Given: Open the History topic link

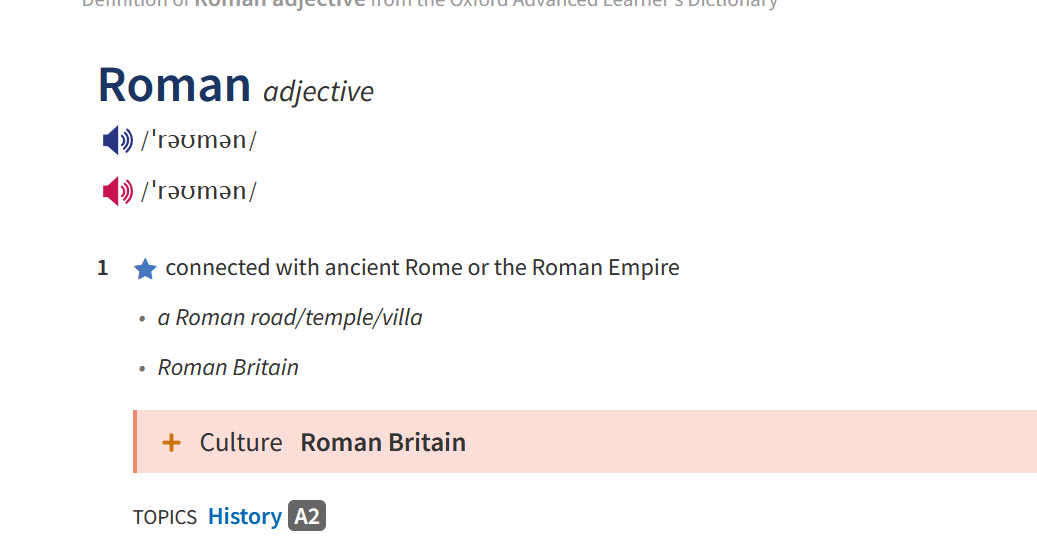Looking at the screenshot, I should coord(245,516).
